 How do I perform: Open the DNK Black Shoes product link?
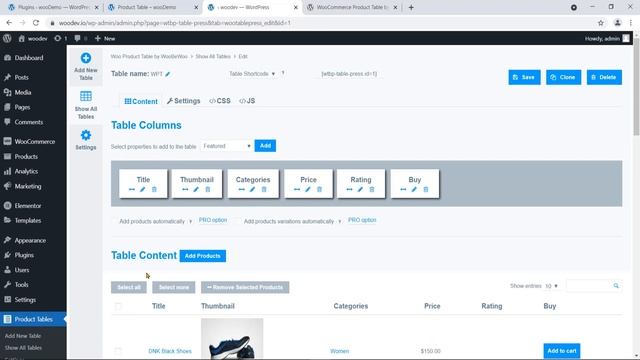[x=170, y=351]
